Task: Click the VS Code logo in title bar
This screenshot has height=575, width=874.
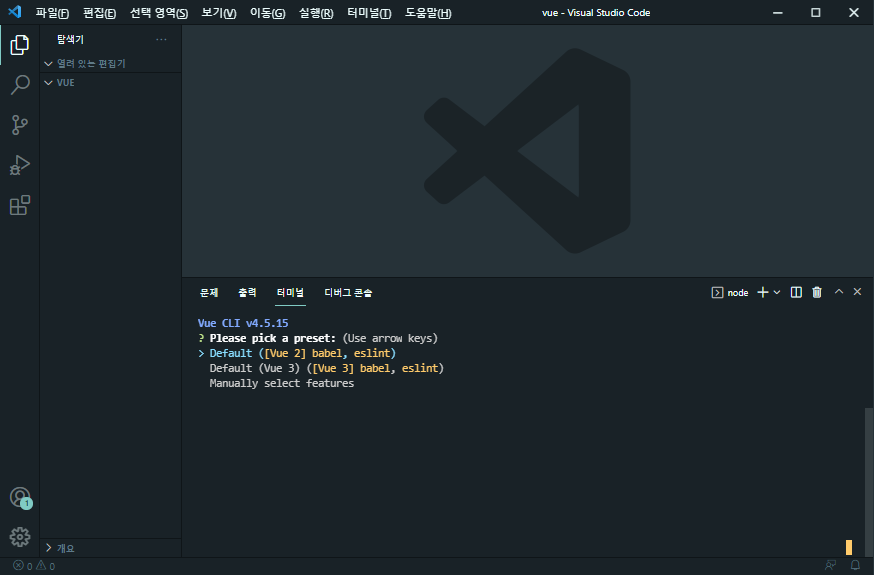Action: tap(15, 12)
